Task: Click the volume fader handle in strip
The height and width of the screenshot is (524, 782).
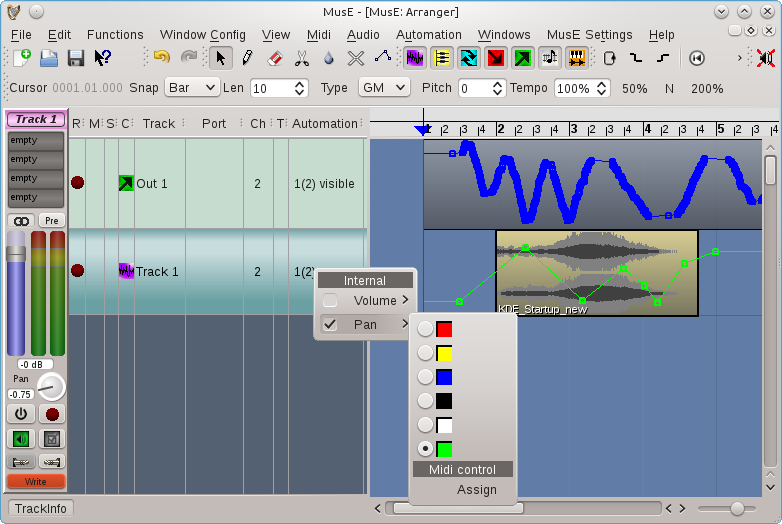Action: pyautogui.click(x=16, y=253)
